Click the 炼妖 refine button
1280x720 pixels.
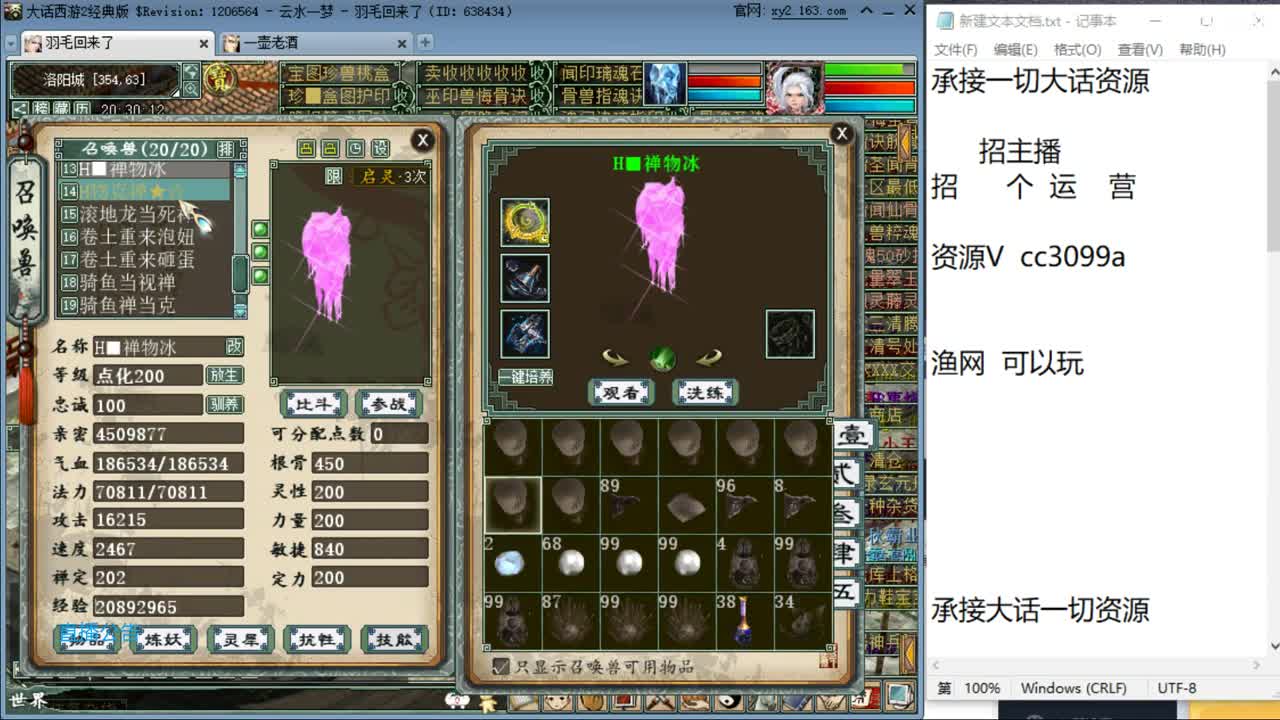[x=163, y=639]
